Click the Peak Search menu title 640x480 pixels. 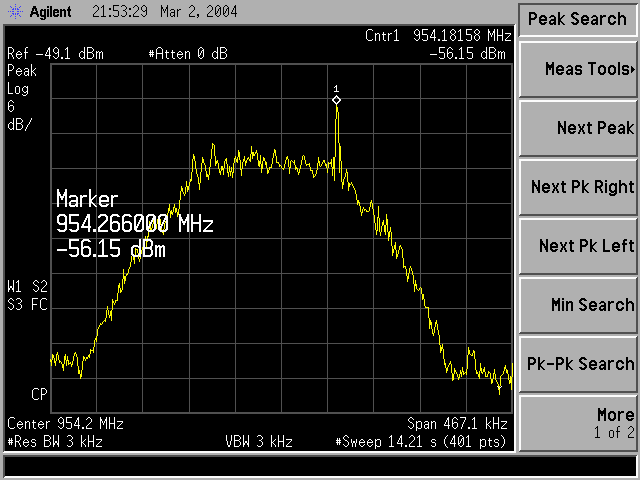[x=577, y=19]
